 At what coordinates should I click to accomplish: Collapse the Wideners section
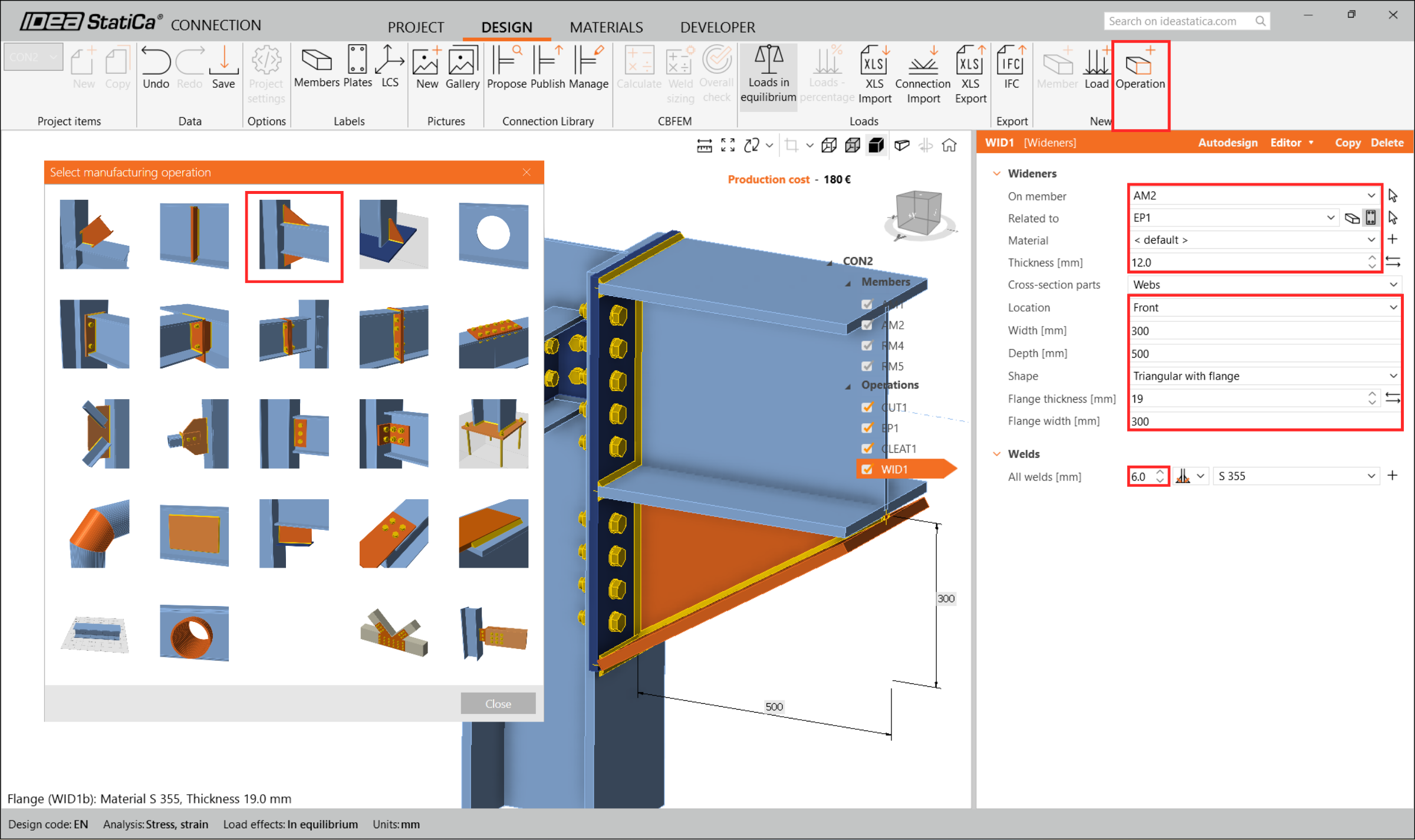997,173
